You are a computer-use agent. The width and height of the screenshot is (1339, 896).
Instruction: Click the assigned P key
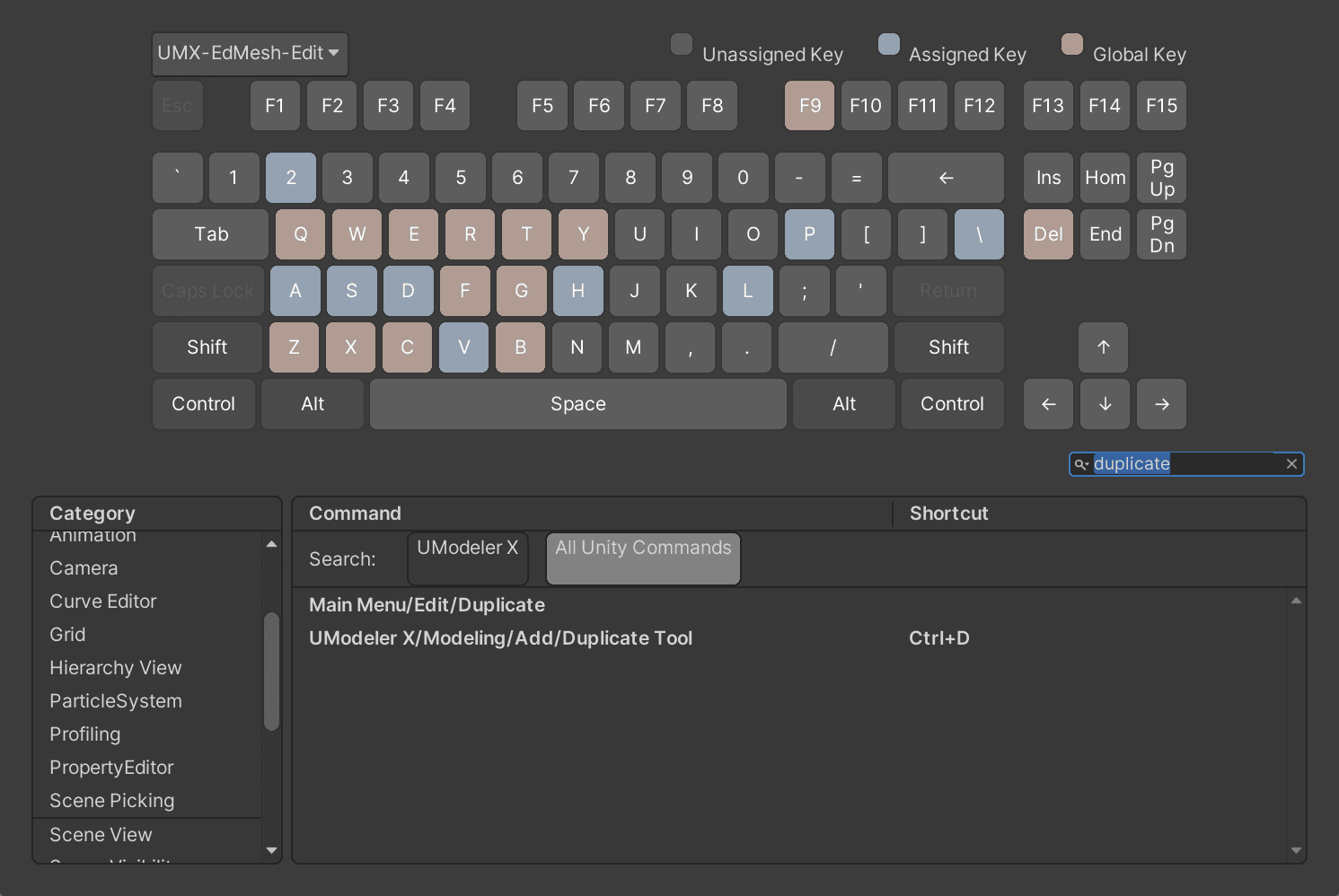pos(809,234)
